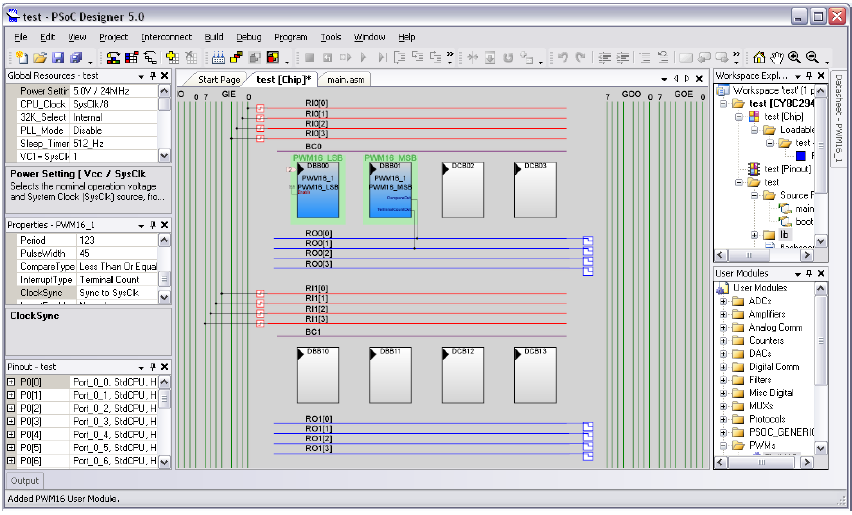Screen dimensions: 852x515
Task: Click the red-yellow square build icon beside the grayed blocks
Action: [273, 57]
